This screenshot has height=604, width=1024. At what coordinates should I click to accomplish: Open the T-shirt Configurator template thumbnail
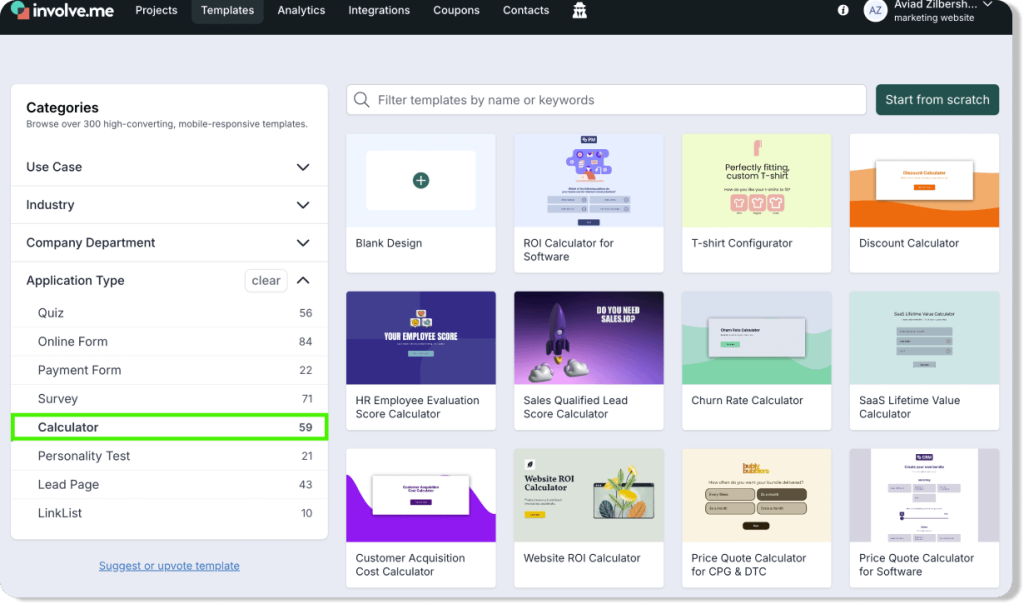point(756,181)
